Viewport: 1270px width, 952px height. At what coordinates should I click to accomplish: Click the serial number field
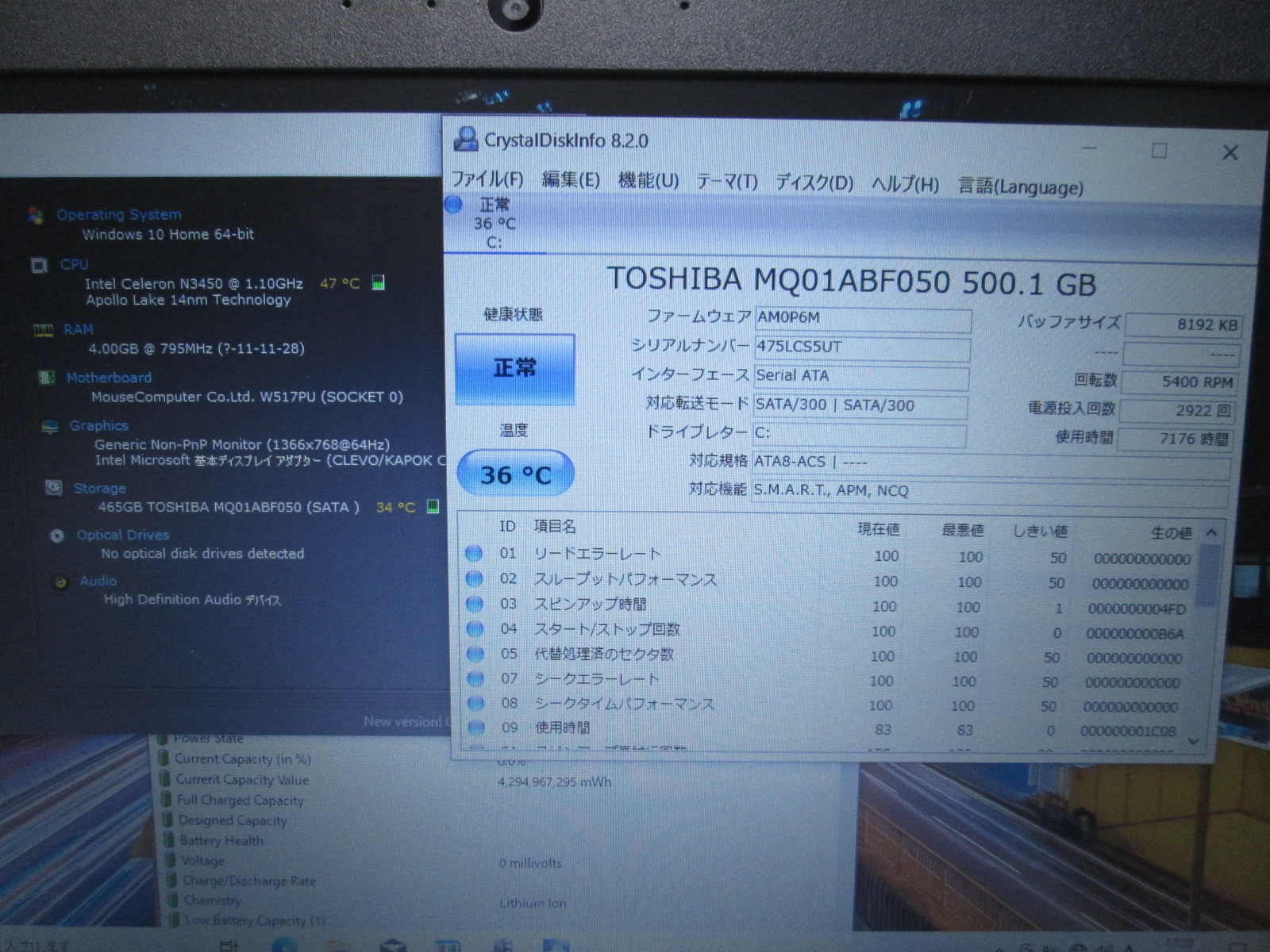pos(861,347)
